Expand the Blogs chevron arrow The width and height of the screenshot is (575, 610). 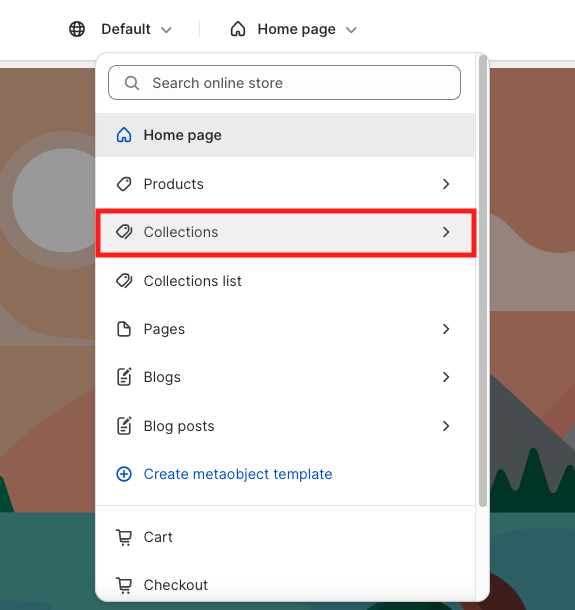click(x=446, y=377)
